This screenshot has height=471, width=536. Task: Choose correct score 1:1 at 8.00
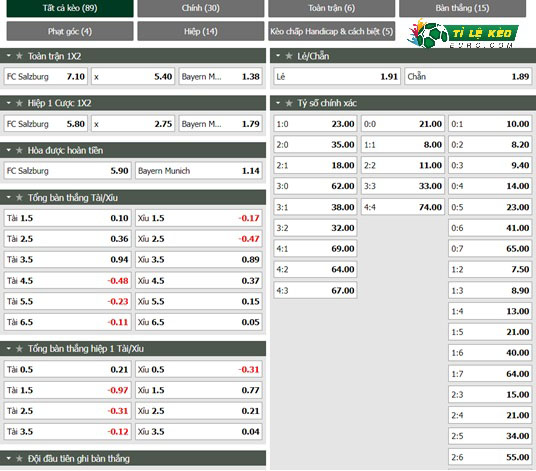pos(403,145)
